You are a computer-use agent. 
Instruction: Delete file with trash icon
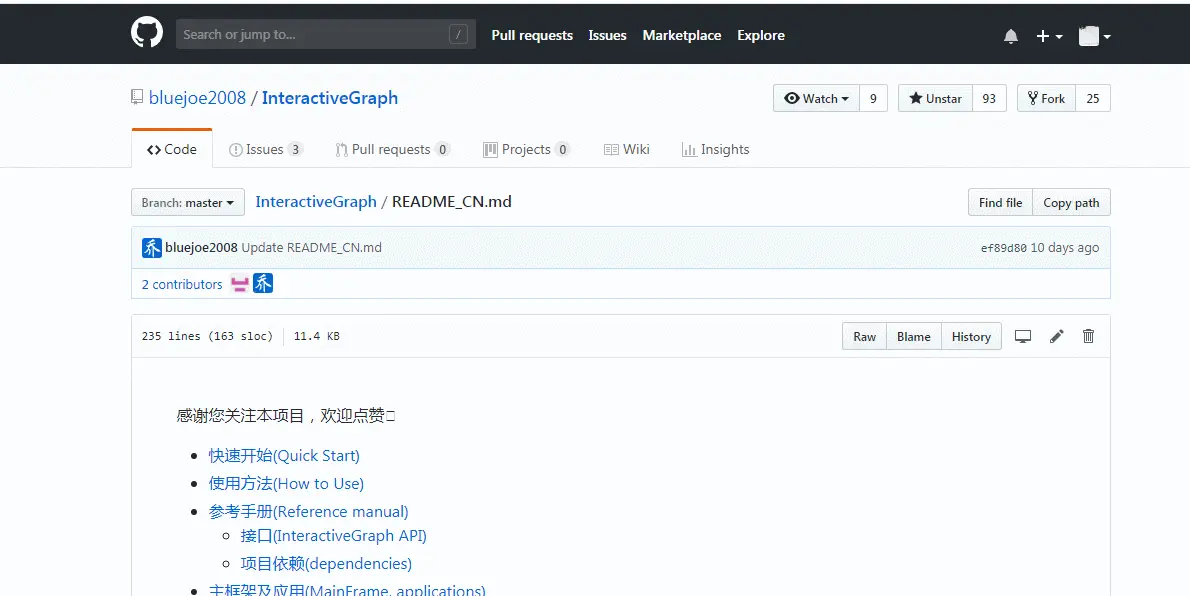point(1088,336)
